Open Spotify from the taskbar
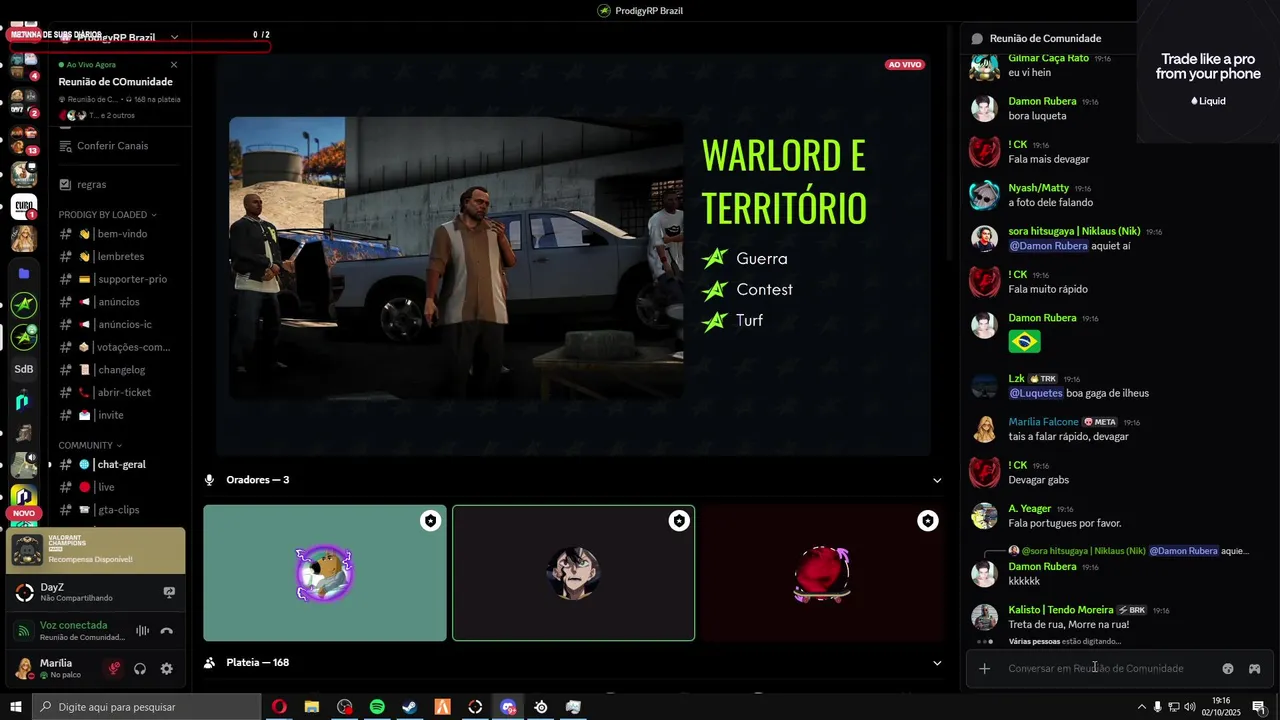 click(x=377, y=707)
